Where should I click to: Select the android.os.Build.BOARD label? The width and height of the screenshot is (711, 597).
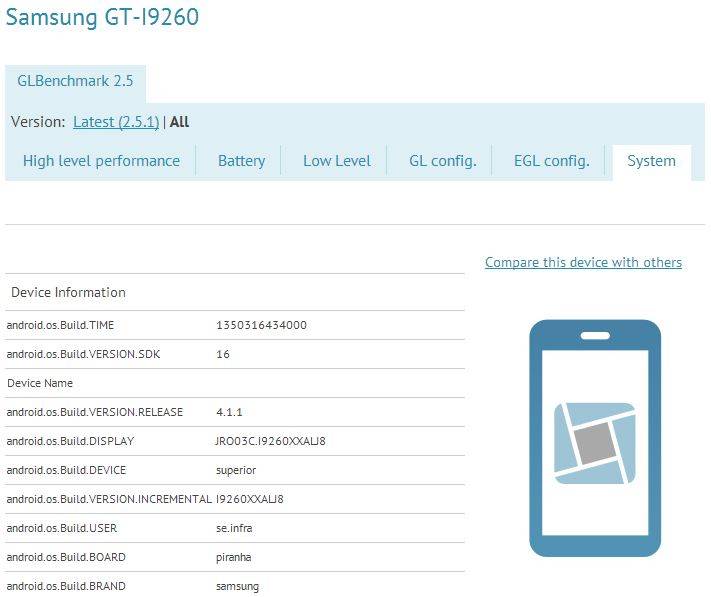coord(66,557)
